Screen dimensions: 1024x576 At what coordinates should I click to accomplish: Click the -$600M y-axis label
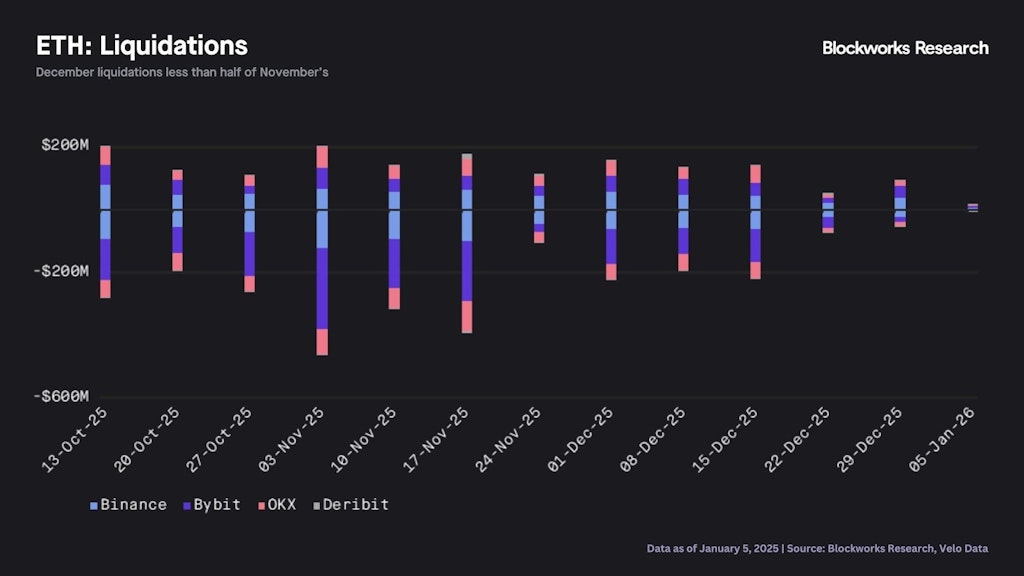(61, 397)
